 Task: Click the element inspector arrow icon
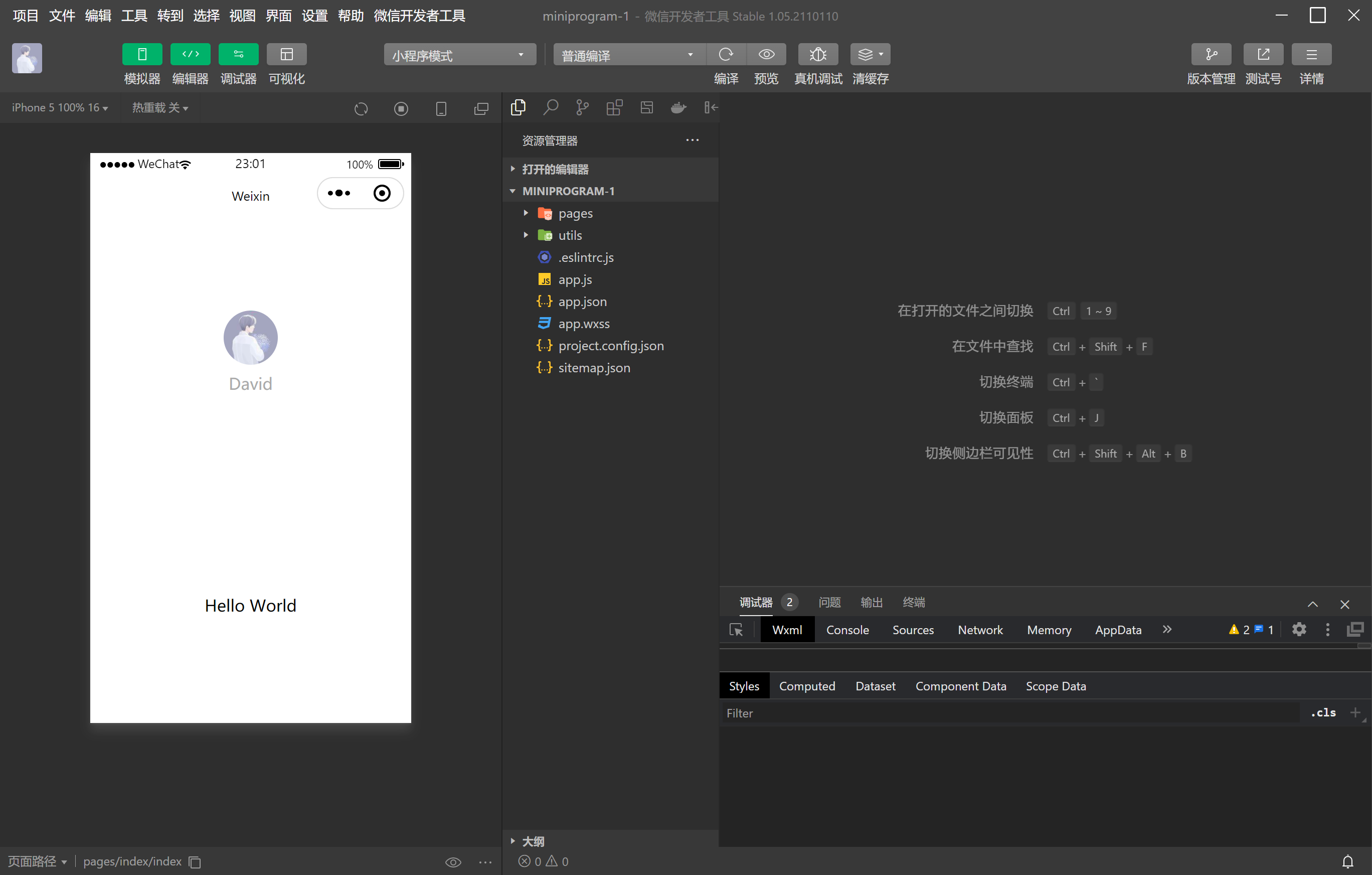[x=736, y=630]
